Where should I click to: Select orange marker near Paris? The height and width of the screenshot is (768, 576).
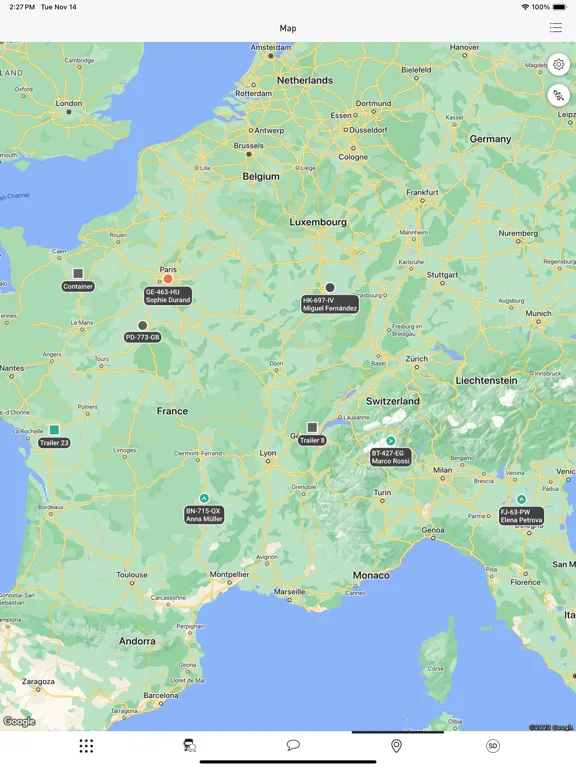coord(168,279)
